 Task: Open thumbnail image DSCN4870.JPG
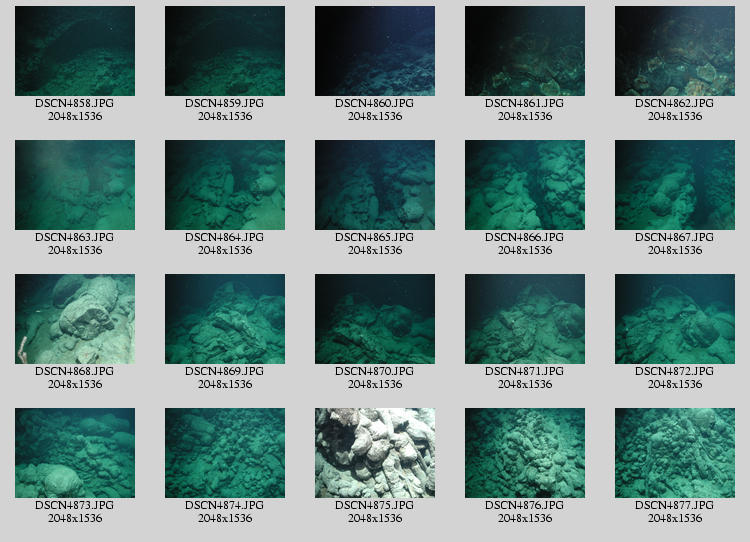click(375, 319)
